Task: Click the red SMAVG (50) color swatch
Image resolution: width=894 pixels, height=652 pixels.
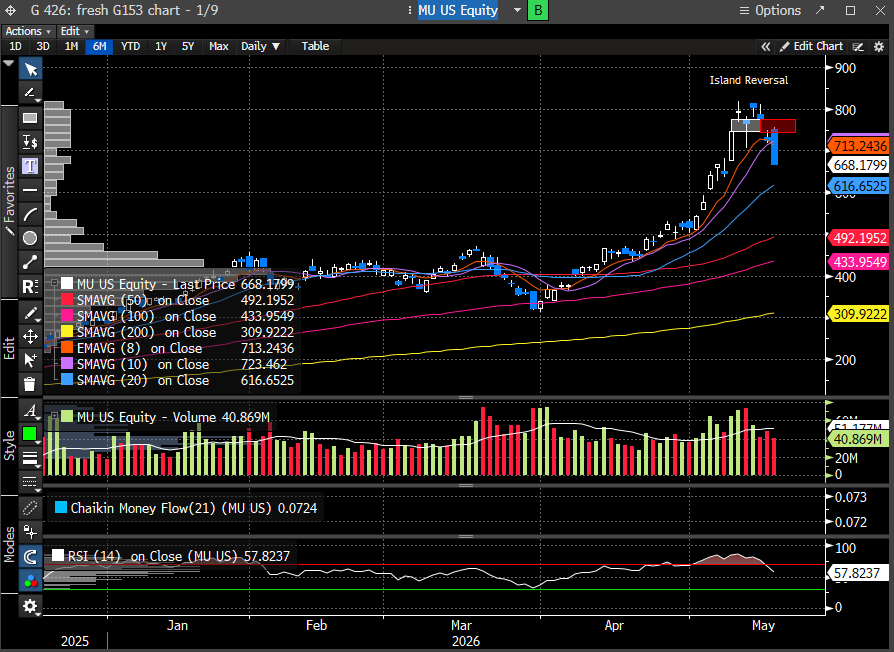Action: point(67,300)
